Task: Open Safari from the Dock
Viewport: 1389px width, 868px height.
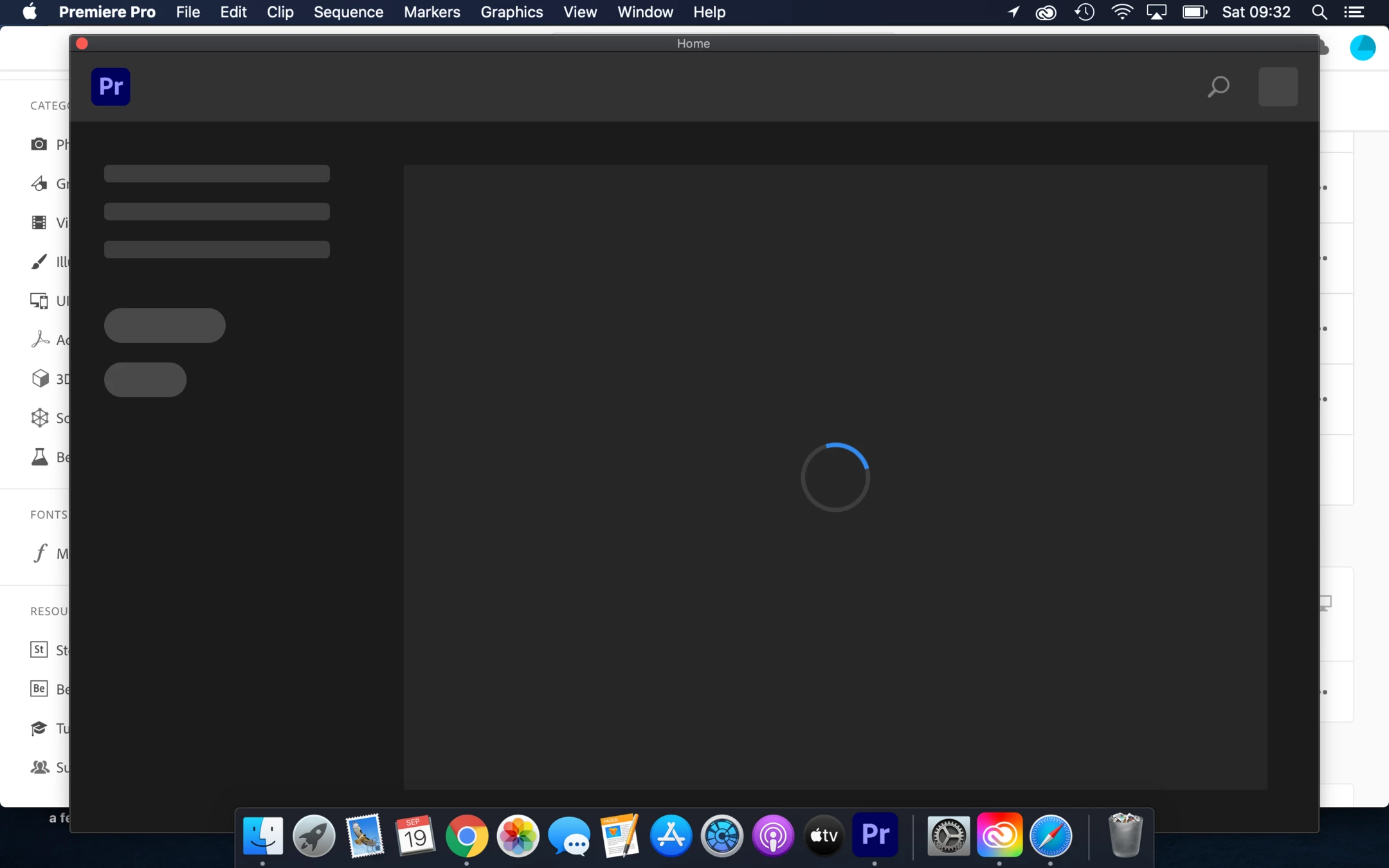Action: 1051,836
